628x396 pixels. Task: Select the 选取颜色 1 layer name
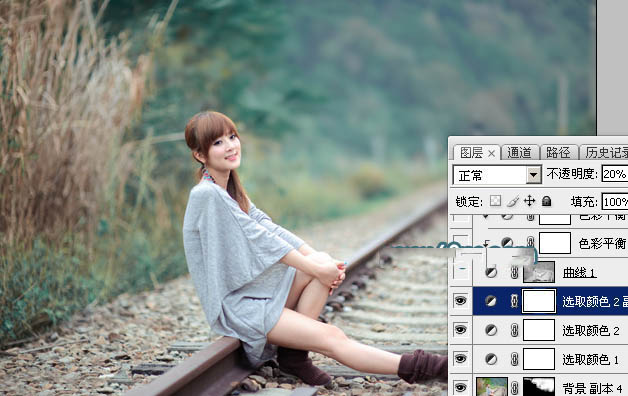[x=591, y=359]
